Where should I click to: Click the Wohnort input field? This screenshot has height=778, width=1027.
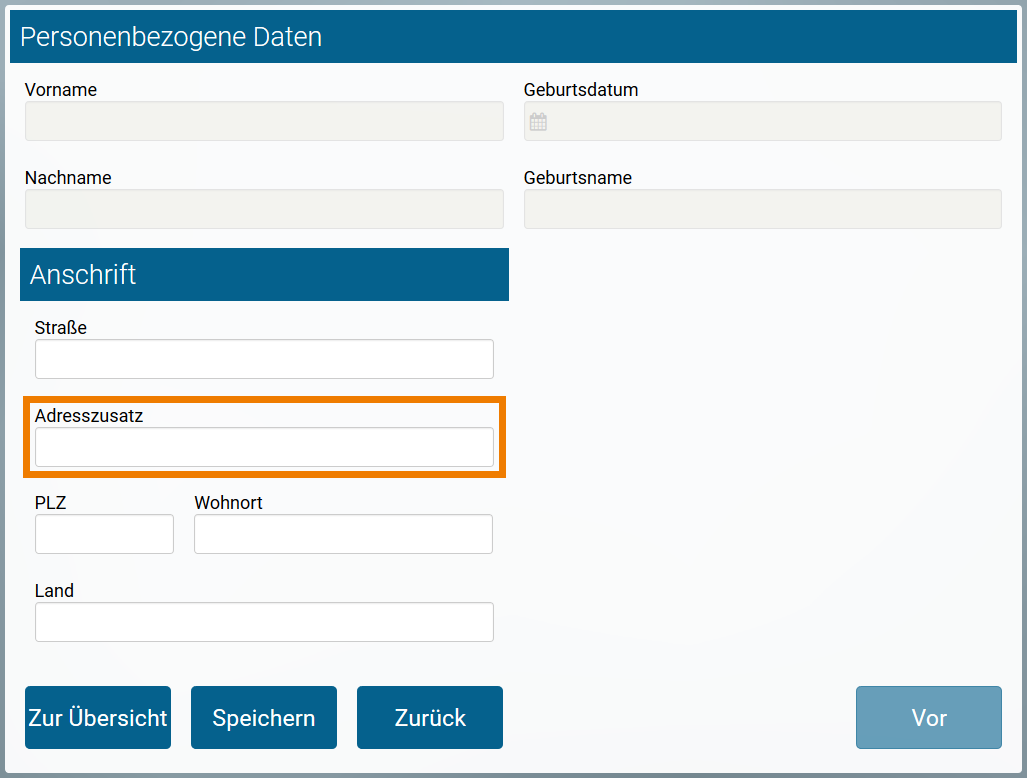coord(342,534)
